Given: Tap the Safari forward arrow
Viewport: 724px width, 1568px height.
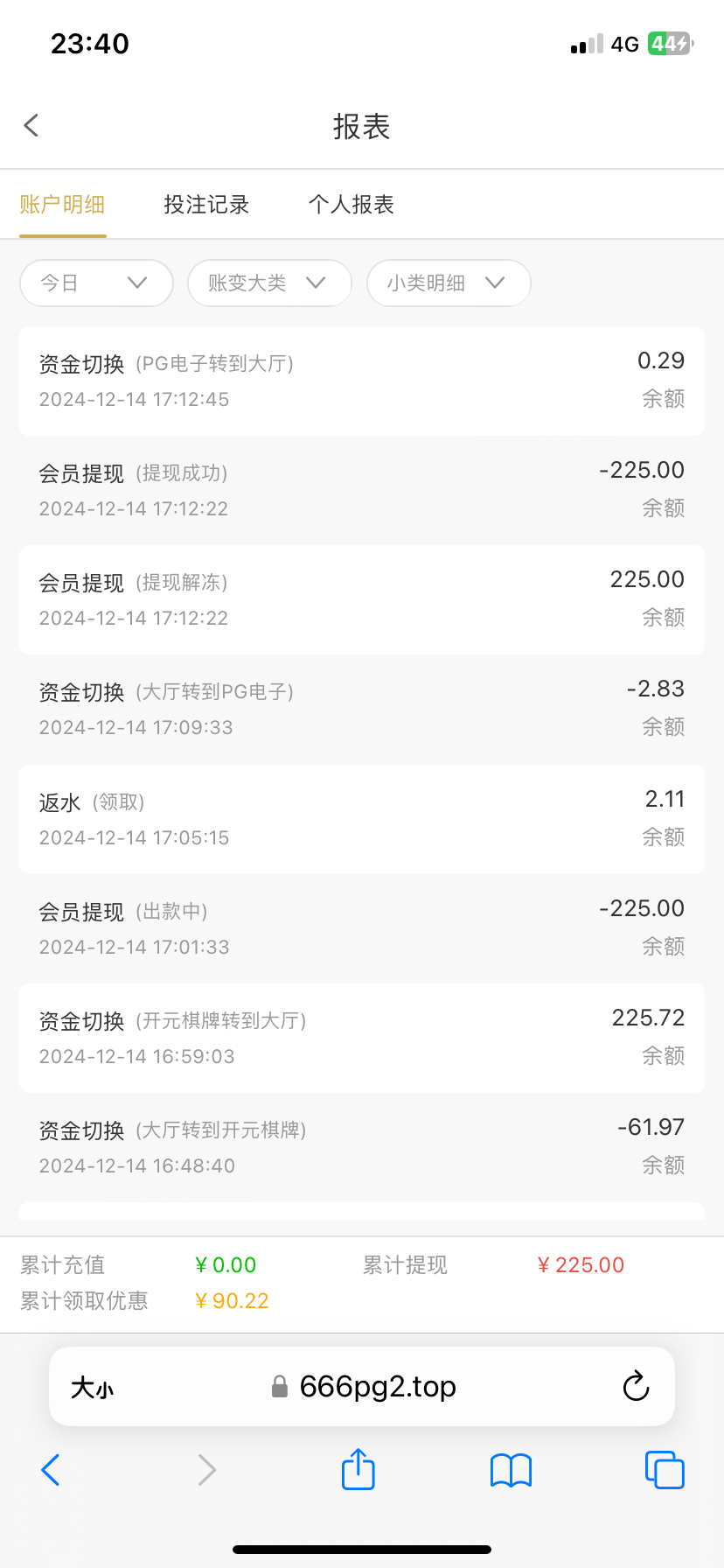Looking at the screenshot, I should (x=206, y=1470).
